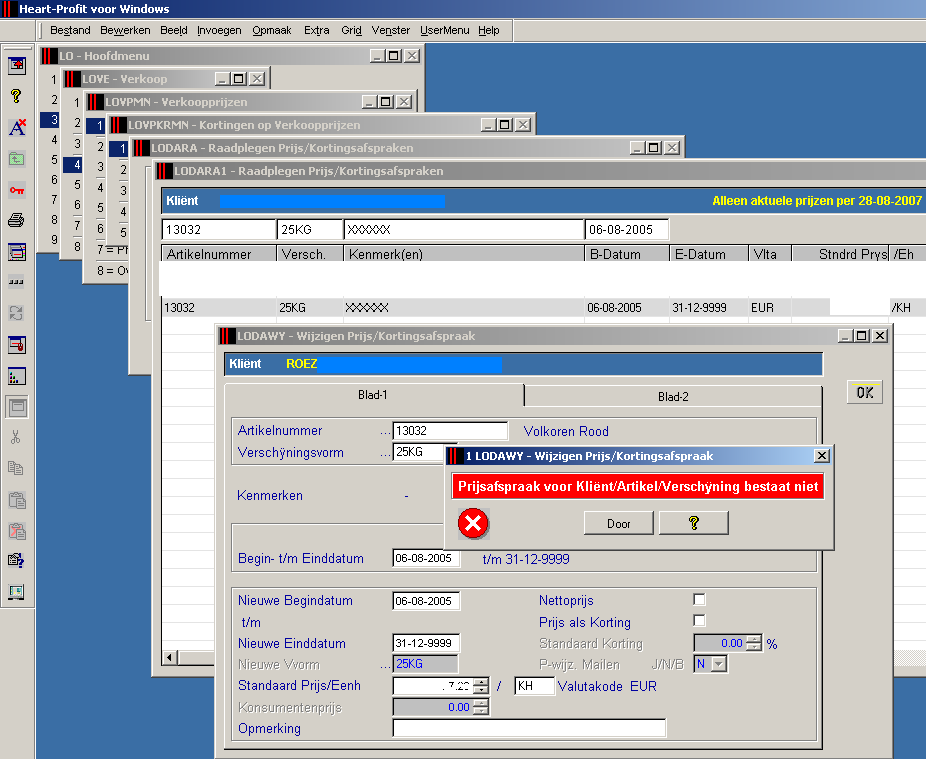
Task: Click the colored bar chart sidebar icon
Action: pos(17,376)
